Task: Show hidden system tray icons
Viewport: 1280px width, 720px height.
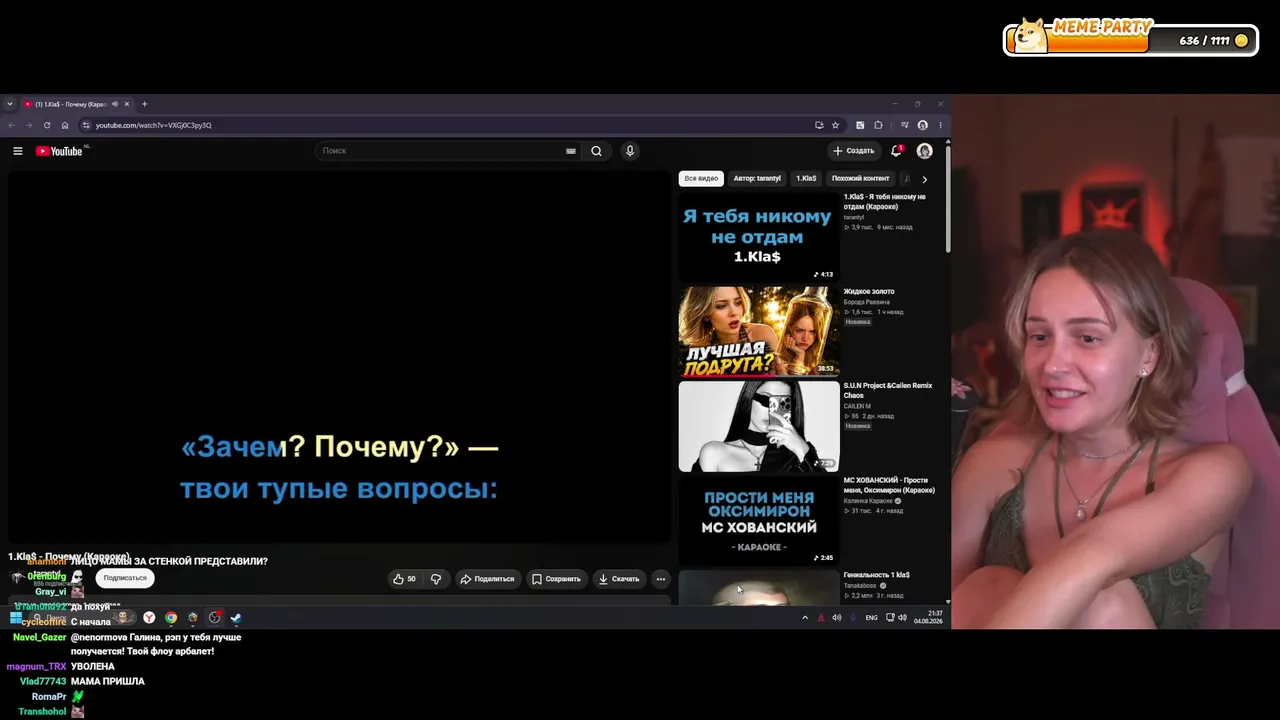Action: 805,618
